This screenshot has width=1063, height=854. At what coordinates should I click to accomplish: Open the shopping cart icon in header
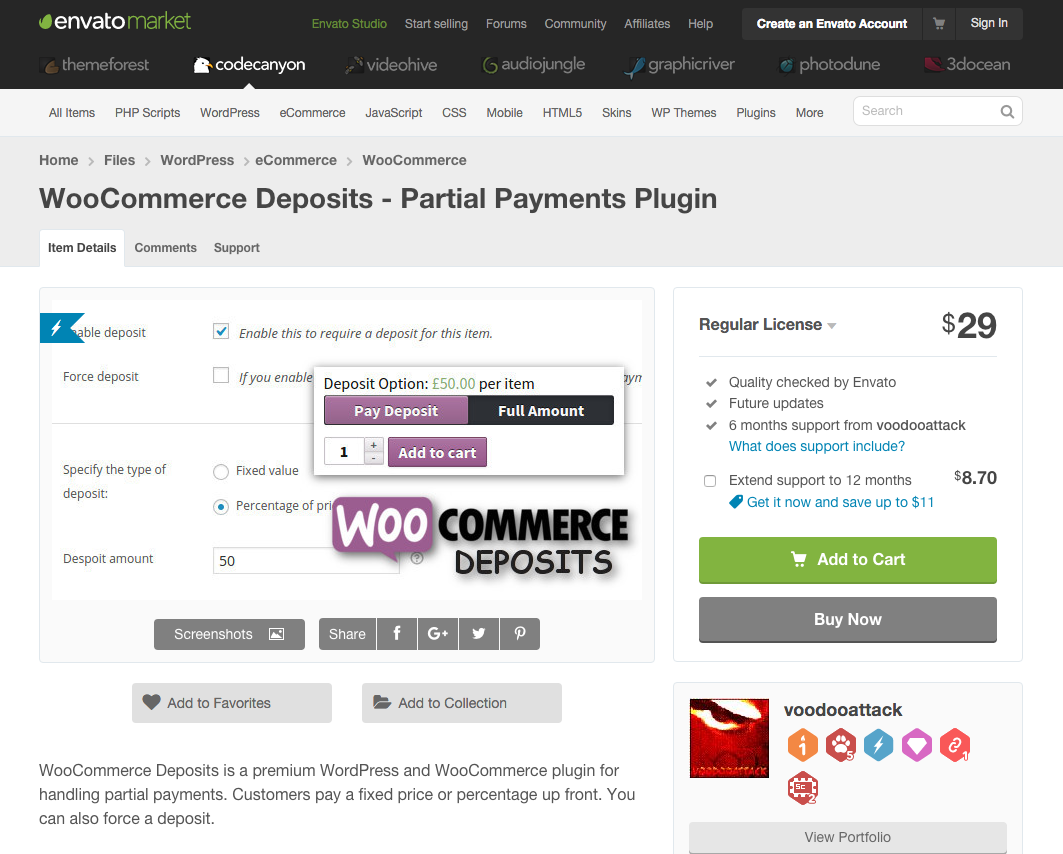(939, 24)
